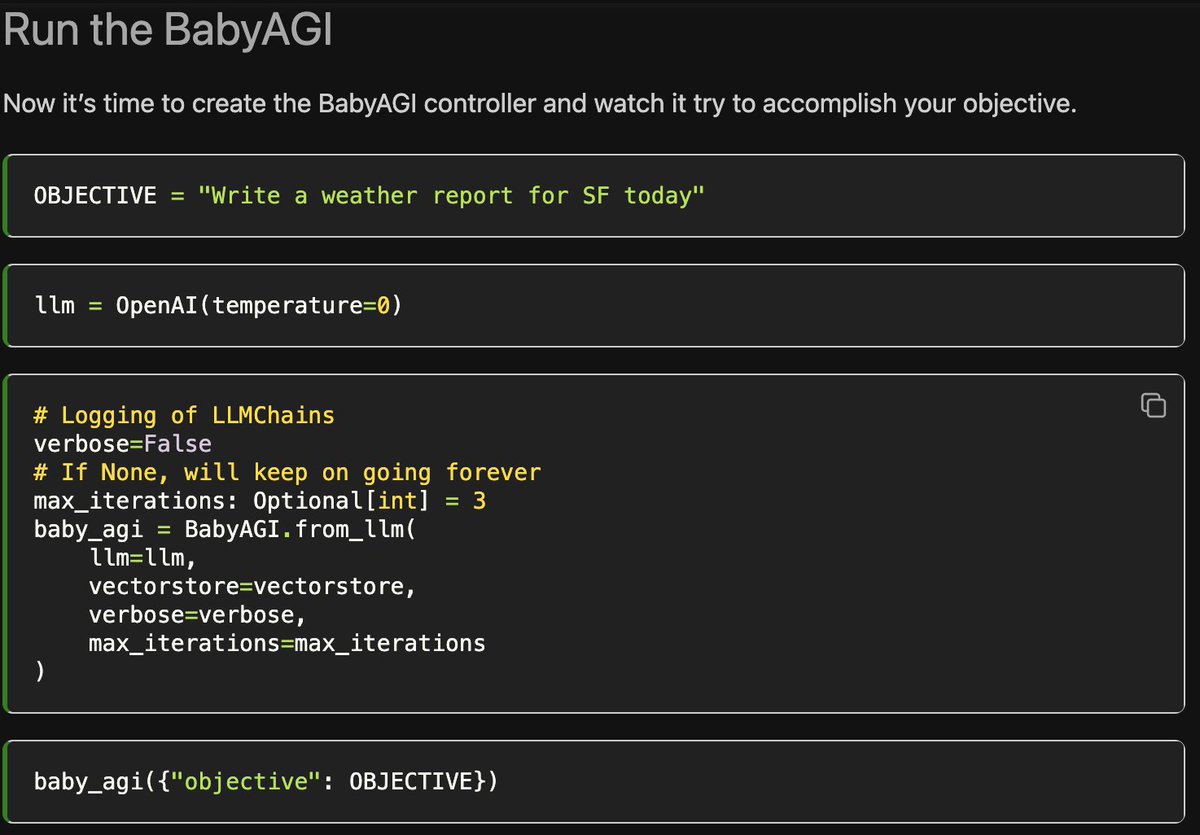Viewport: 1200px width, 835px height.
Task: Click the verbose=verbose argument line
Action: tap(197, 614)
